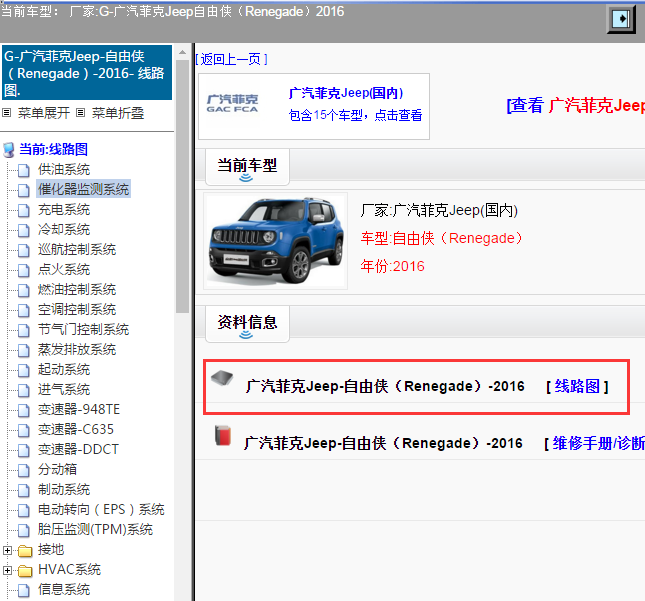Click the sidebar vertical scrollbar thumb
645x601 pixels.
coord(182,187)
